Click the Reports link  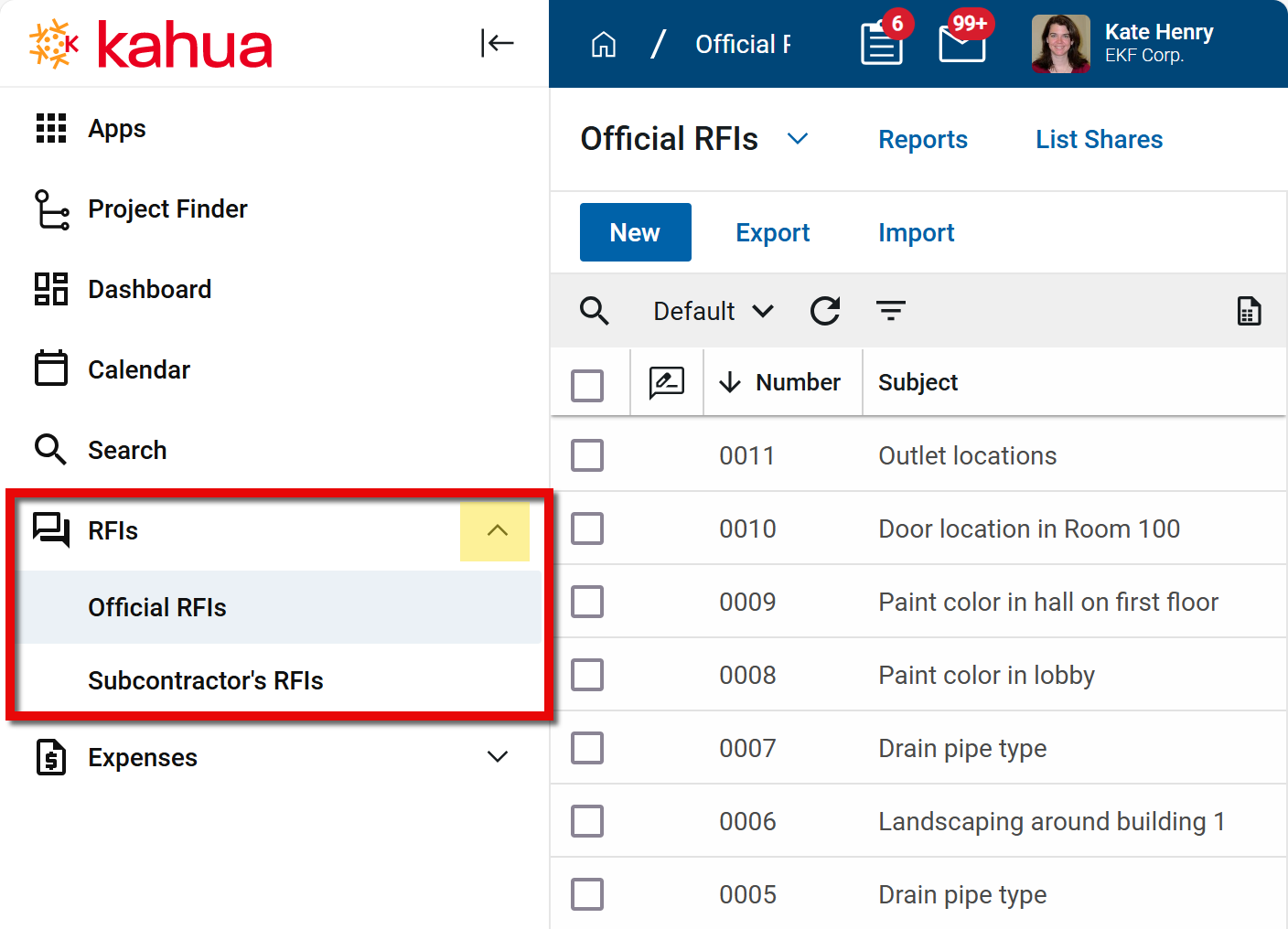pyautogui.click(x=922, y=140)
